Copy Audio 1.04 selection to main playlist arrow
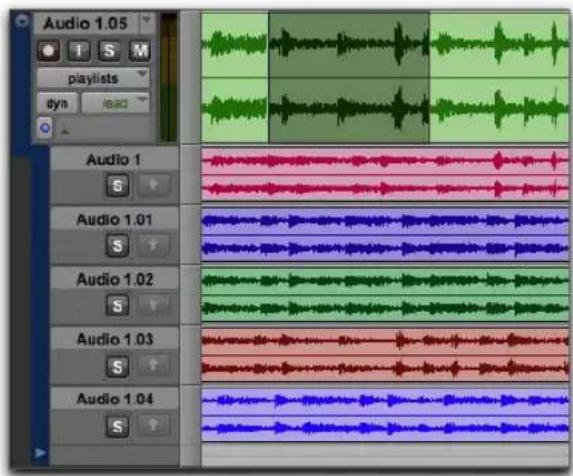The image size is (573, 476). click(153, 425)
